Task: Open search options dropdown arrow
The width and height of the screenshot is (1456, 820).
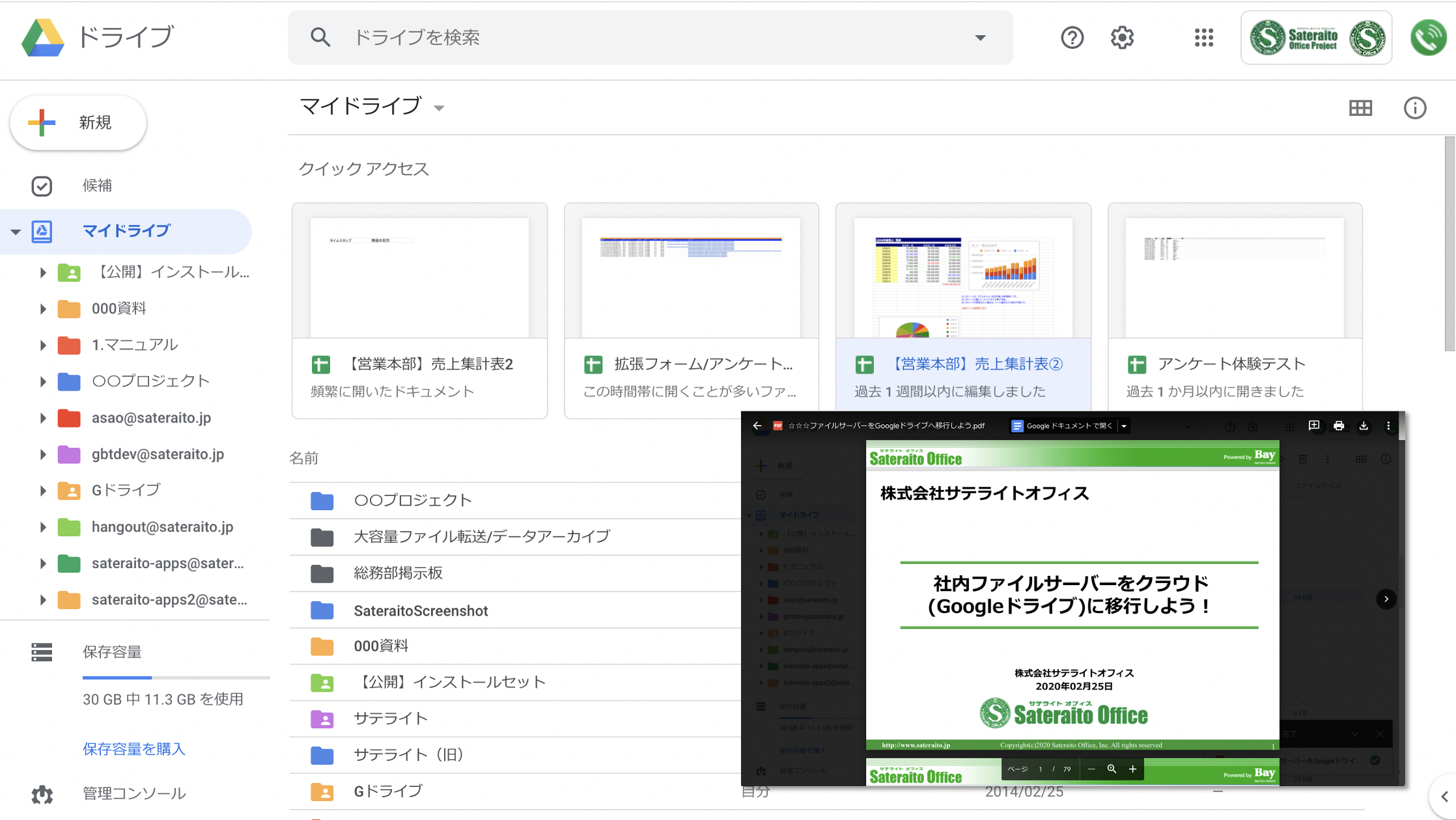Action: coord(980,38)
